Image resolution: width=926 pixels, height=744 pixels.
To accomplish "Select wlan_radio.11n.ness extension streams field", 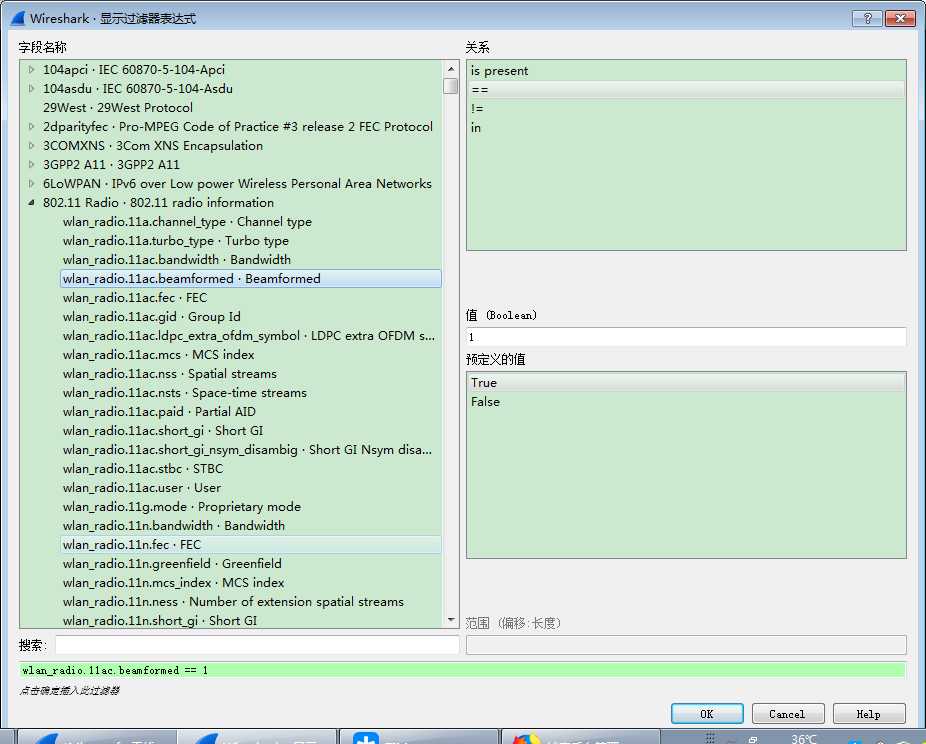I will (x=233, y=602).
